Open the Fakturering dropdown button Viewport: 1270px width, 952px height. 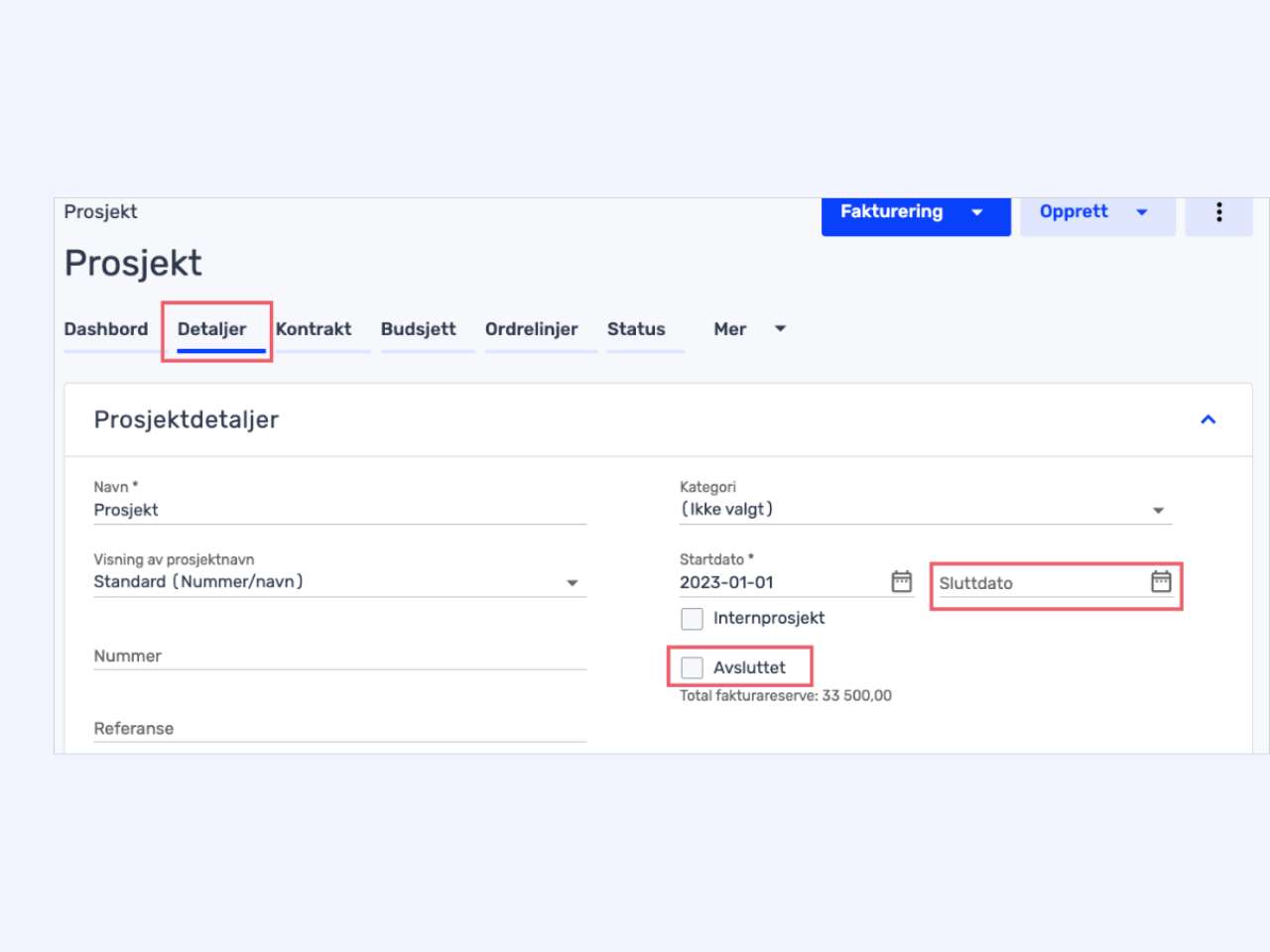pyautogui.click(x=915, y=212)
